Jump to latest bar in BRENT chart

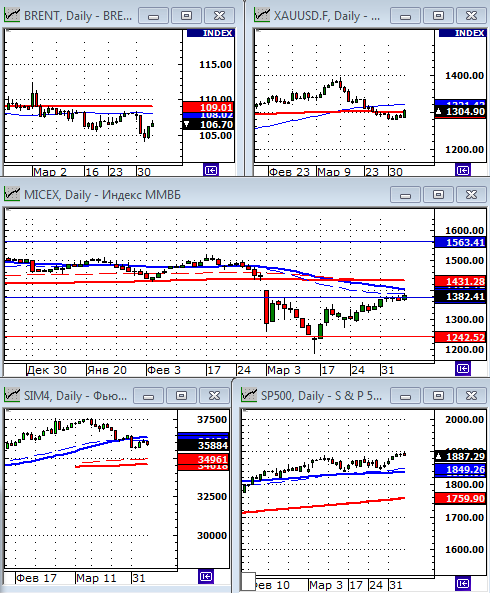tap(211, 170)
